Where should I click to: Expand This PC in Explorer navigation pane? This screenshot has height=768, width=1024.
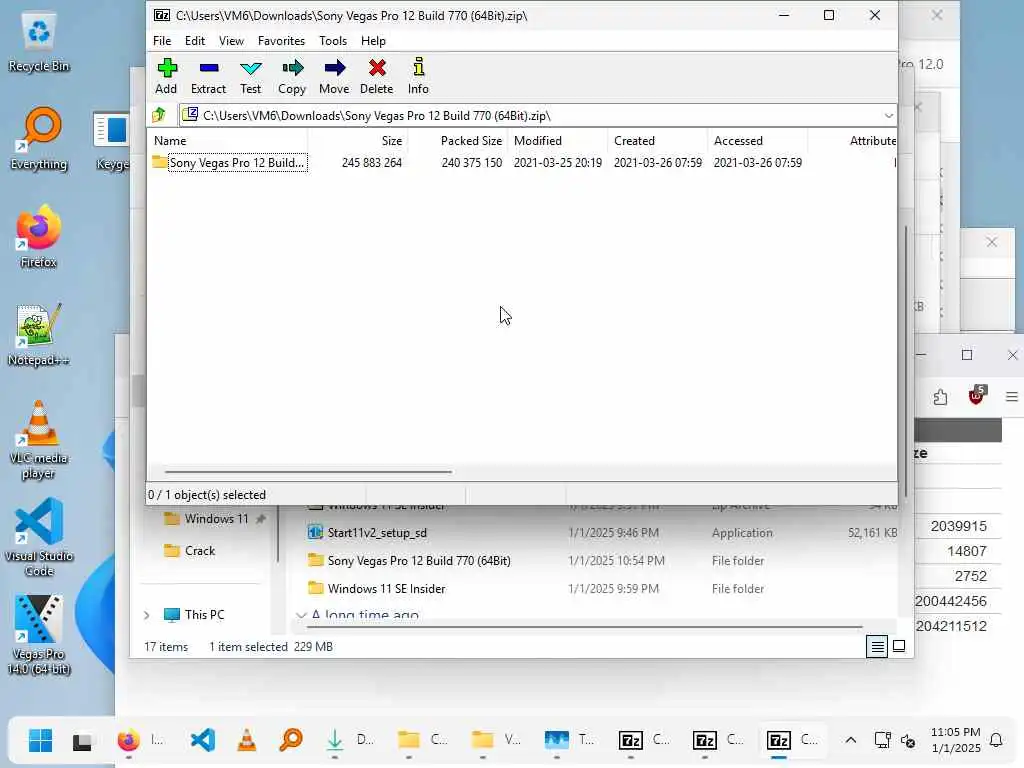(146, 615)
